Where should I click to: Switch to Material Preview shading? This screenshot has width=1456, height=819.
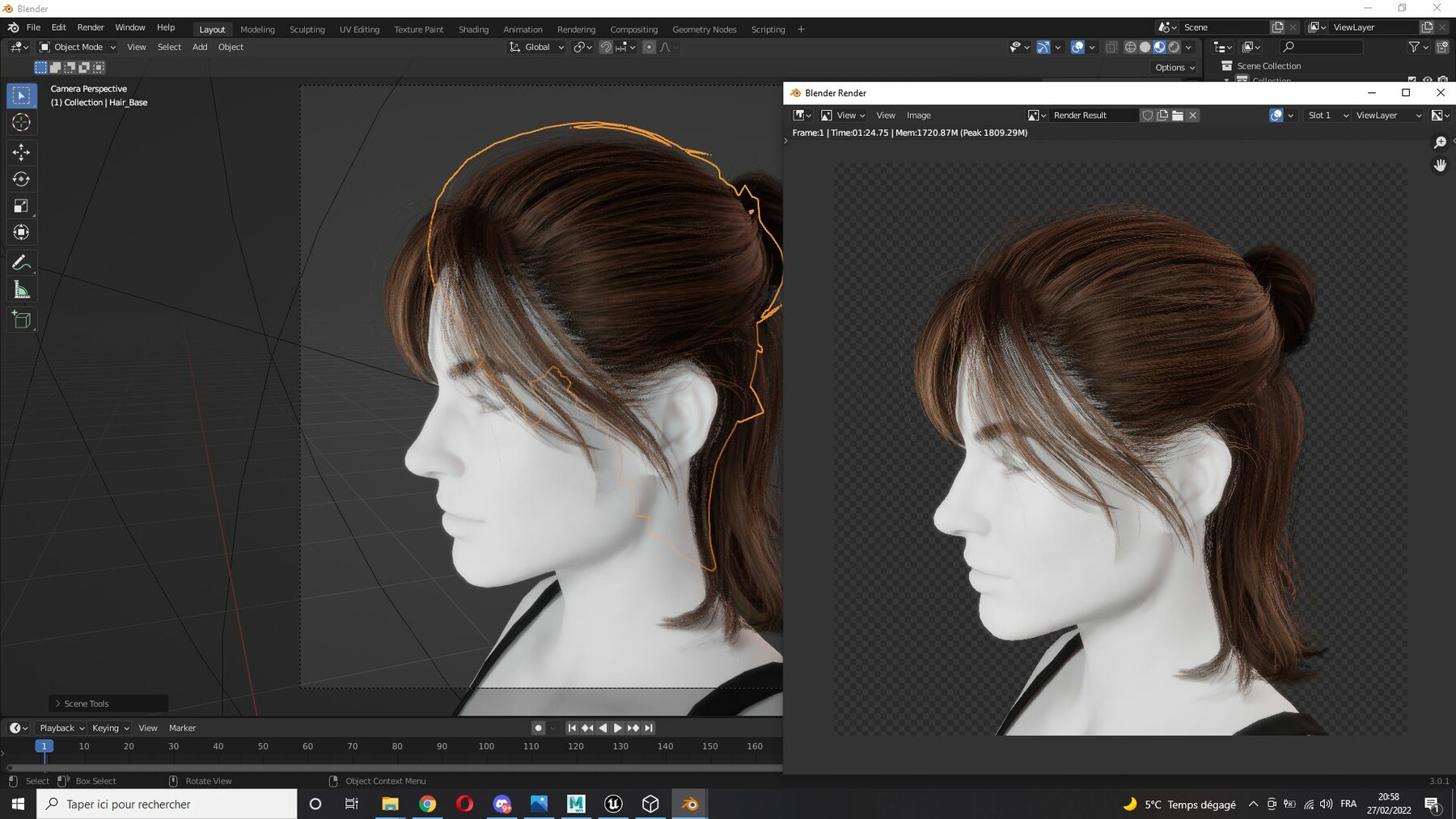1159,48
